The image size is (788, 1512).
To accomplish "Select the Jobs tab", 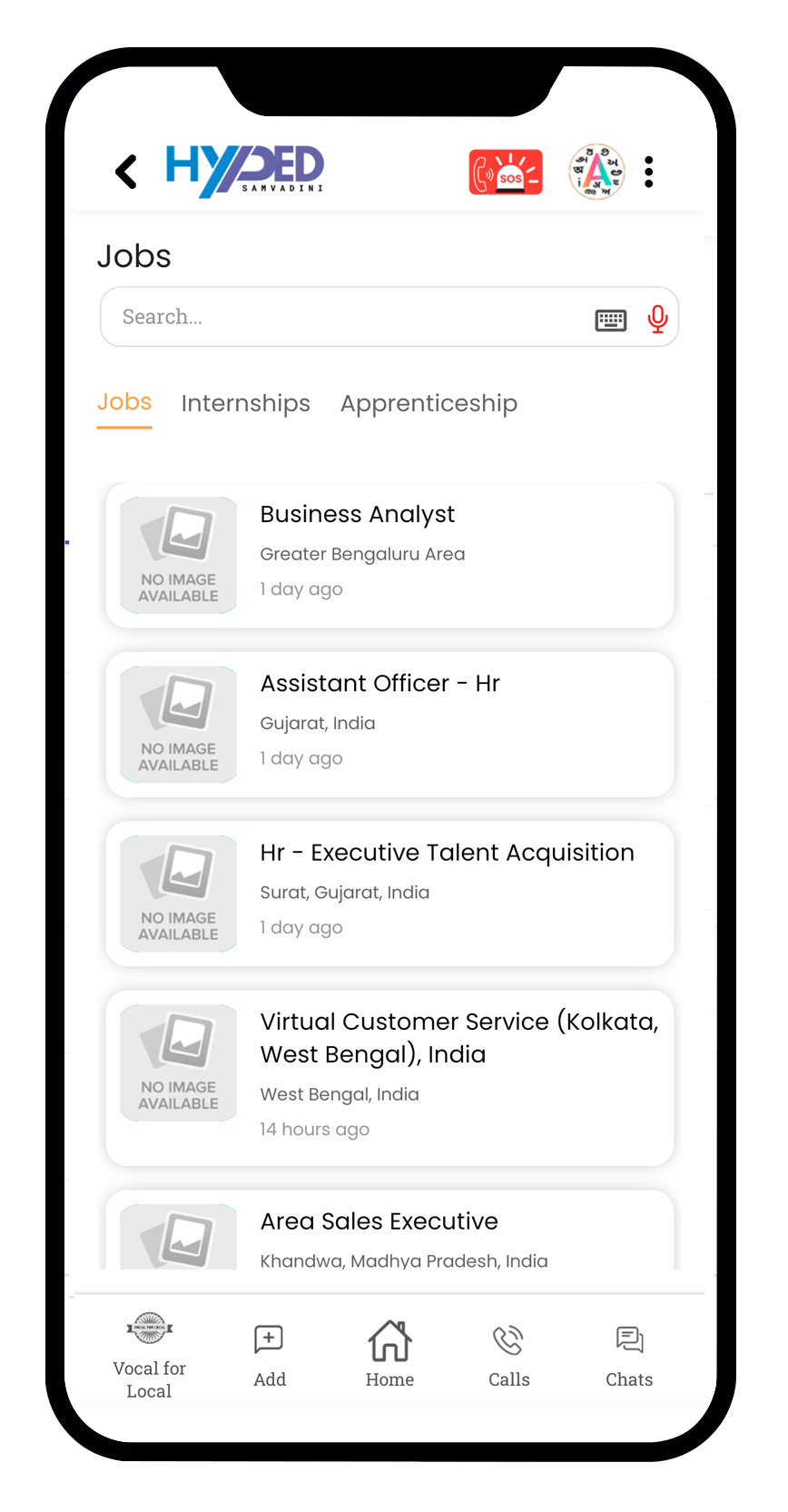I will coord(124,402).
